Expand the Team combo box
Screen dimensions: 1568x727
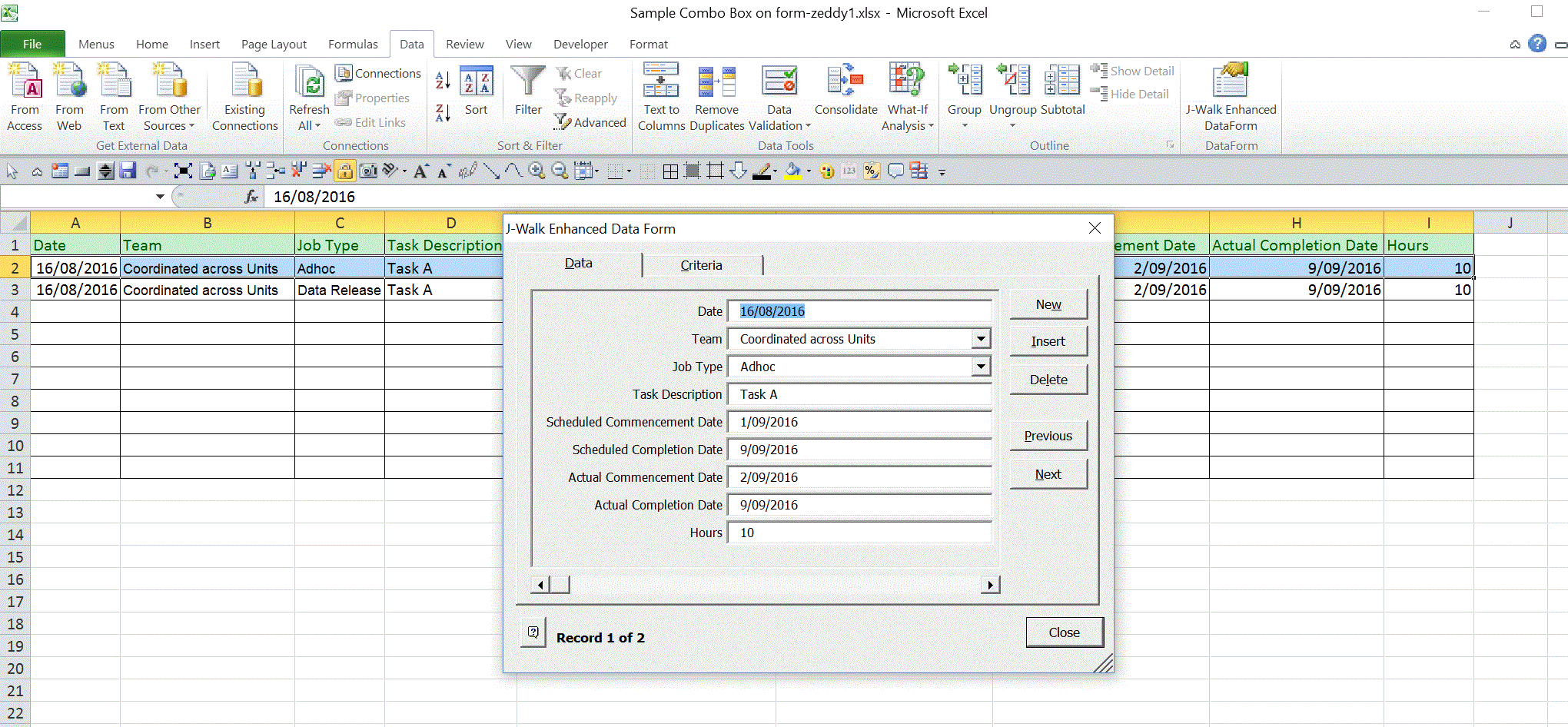coord(980,339)
